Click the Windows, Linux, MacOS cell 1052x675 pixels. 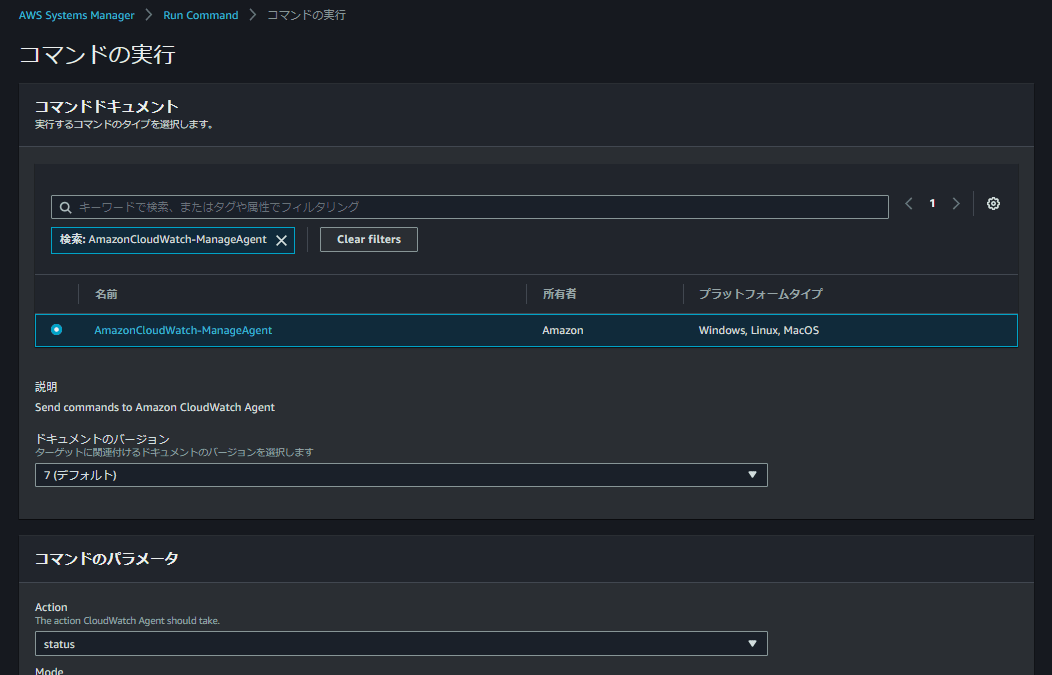pos(759,330)
